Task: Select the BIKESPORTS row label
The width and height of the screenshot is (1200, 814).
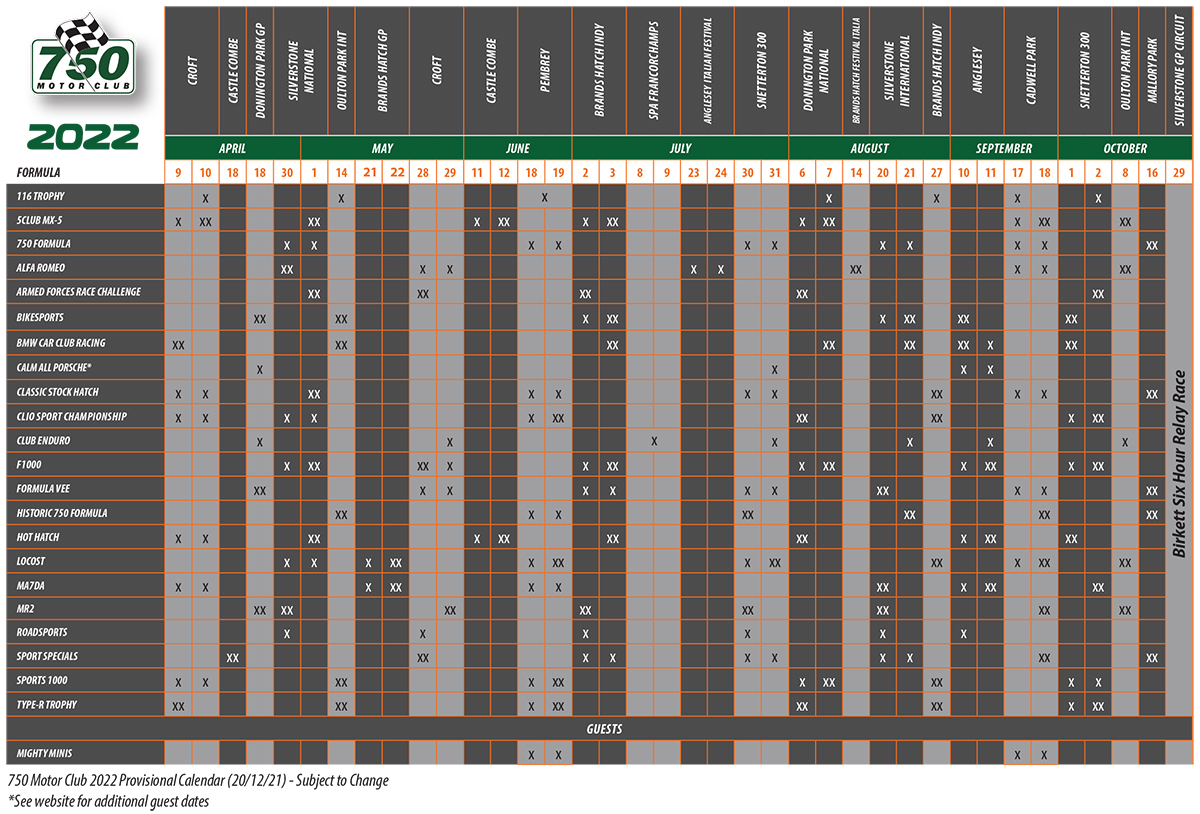Action: pos(41,318)
